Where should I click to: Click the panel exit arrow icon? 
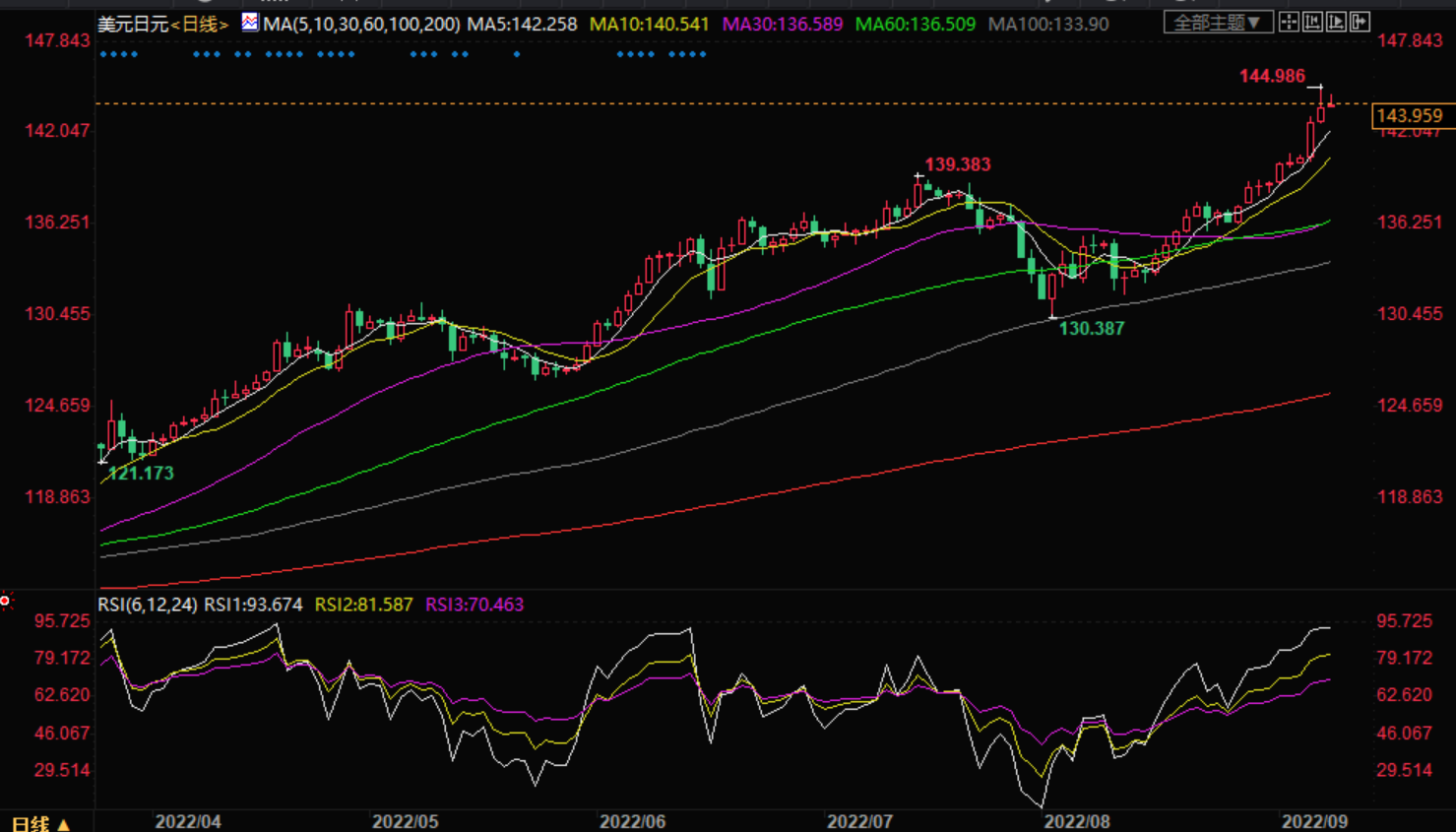(x=1360, y=22)
